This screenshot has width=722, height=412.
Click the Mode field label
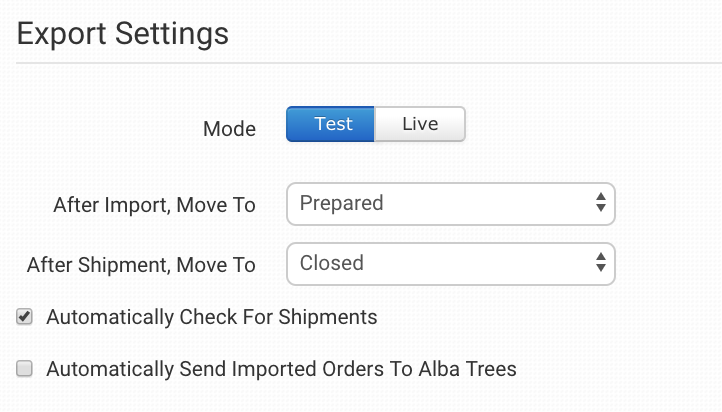click(229, 129)
